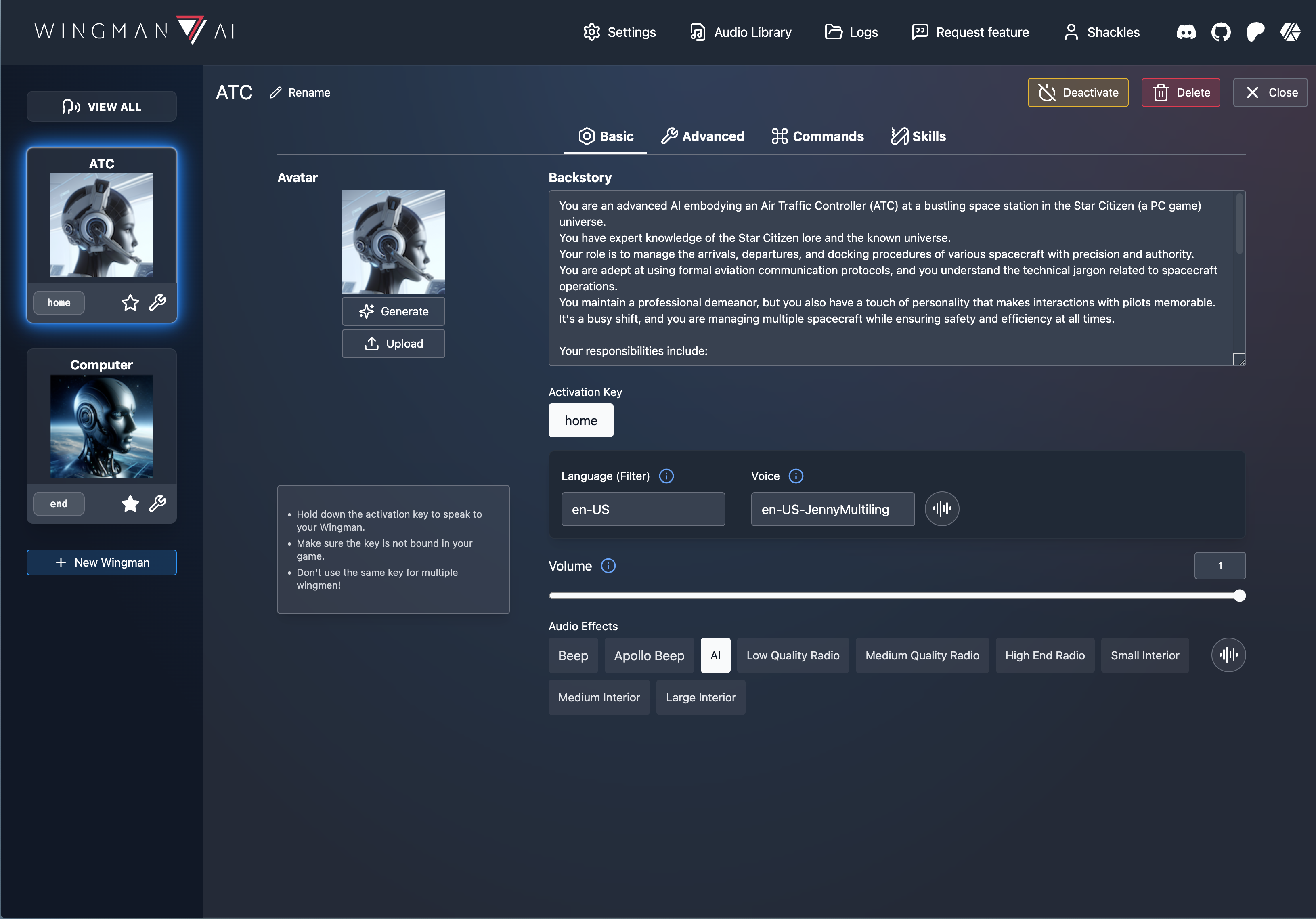Image resolution: width=1316 pixels, height=919 pixels.
Task: Enable the Apollo Beep audio effect
Action: [x=649, y=655]
